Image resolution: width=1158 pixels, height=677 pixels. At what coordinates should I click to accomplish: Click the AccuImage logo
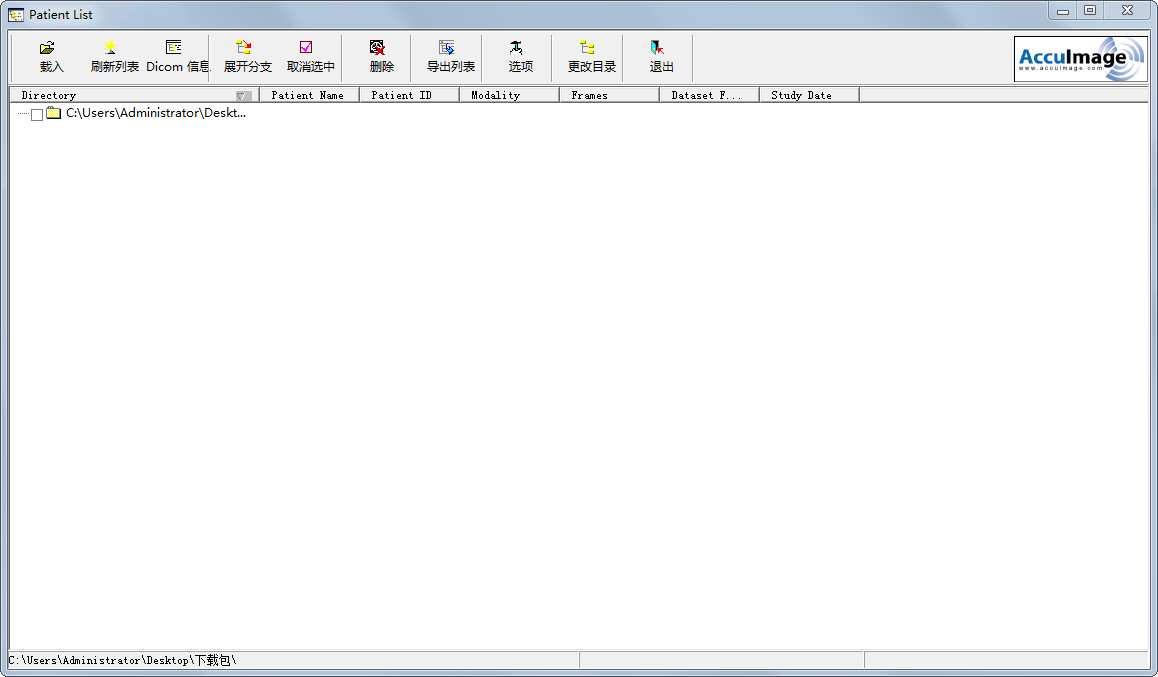click(x=1081, y=58)
